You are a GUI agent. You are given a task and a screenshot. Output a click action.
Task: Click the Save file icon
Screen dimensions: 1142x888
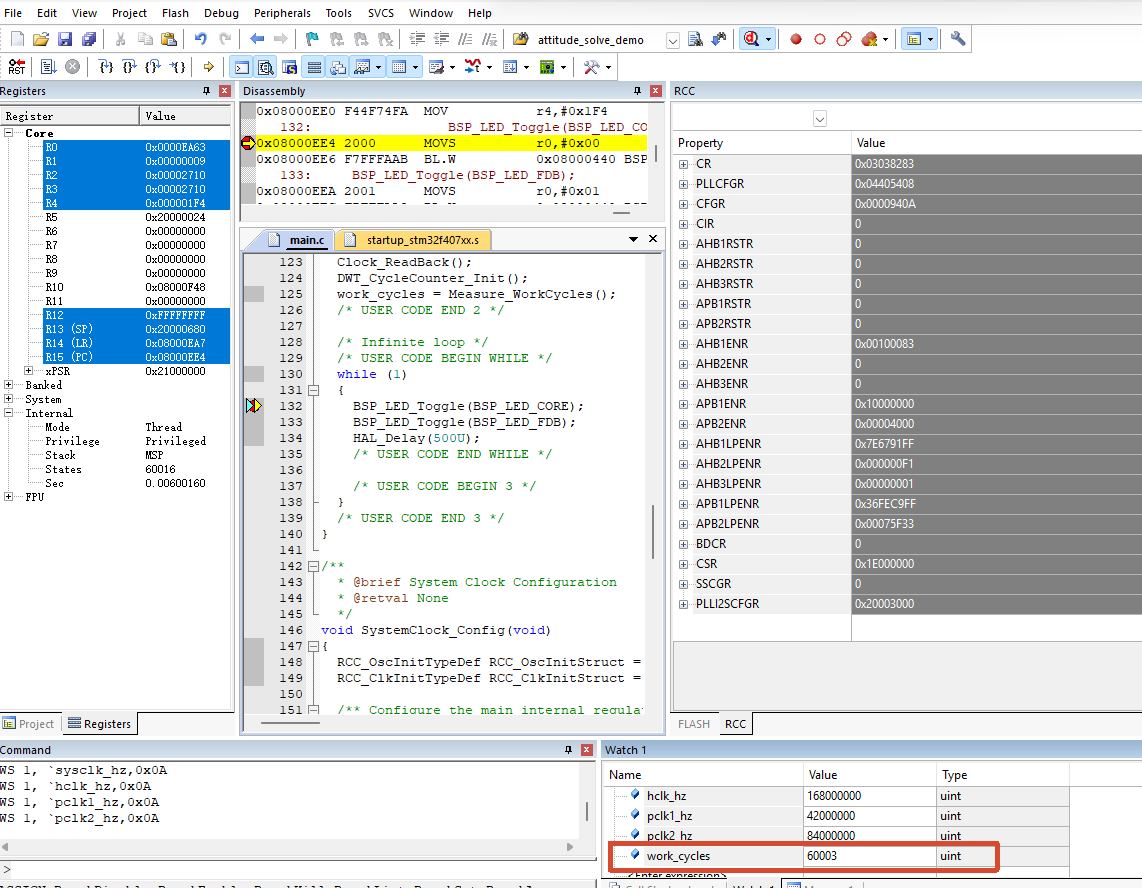[65, 39]
